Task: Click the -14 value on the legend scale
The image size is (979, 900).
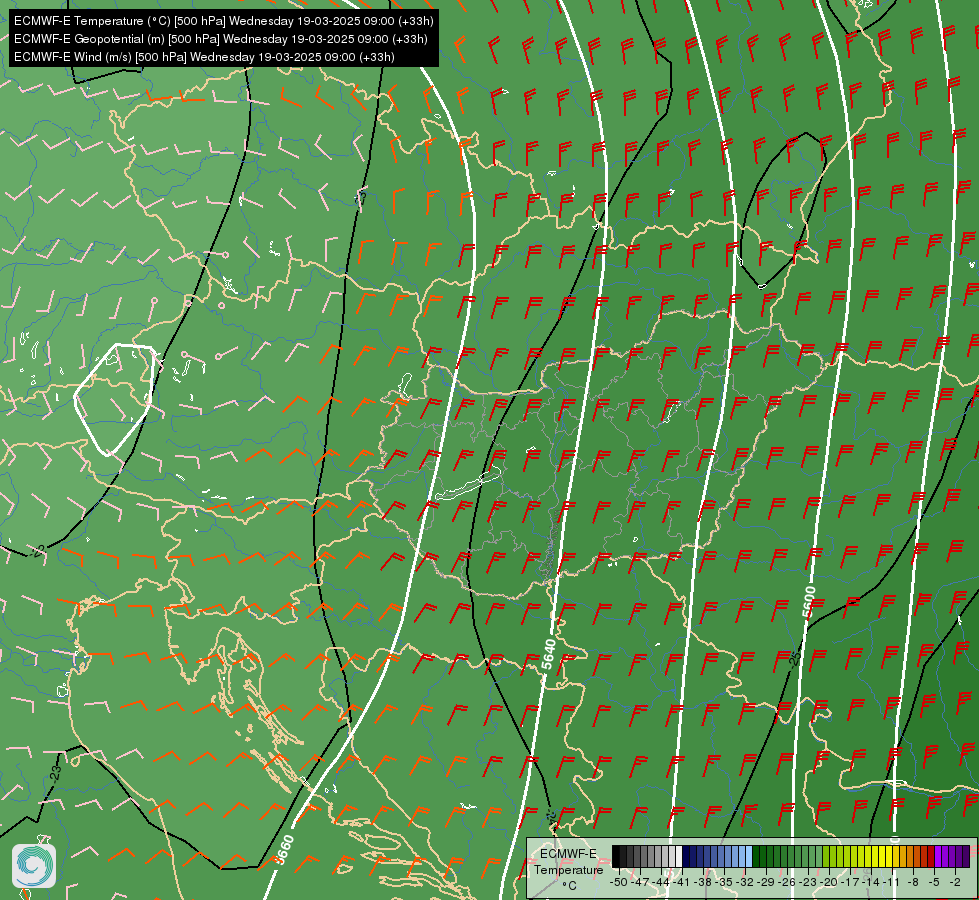Action: [872, 882]
